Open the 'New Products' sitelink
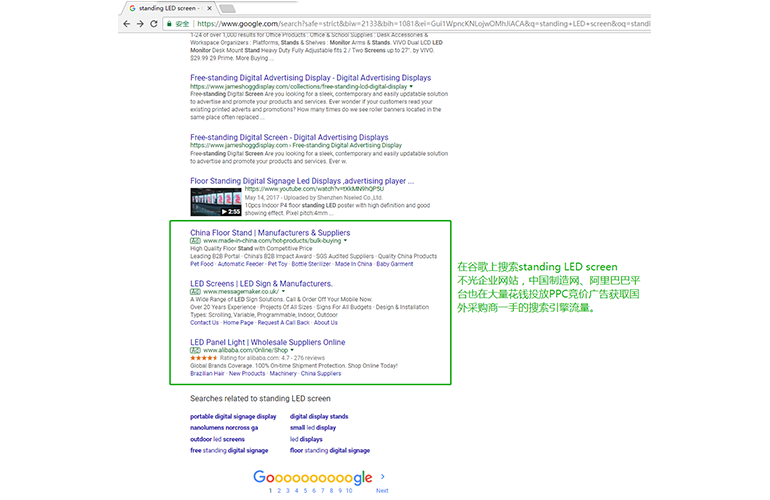This screenshot has height=500, width=770. [x=247, y=374]
